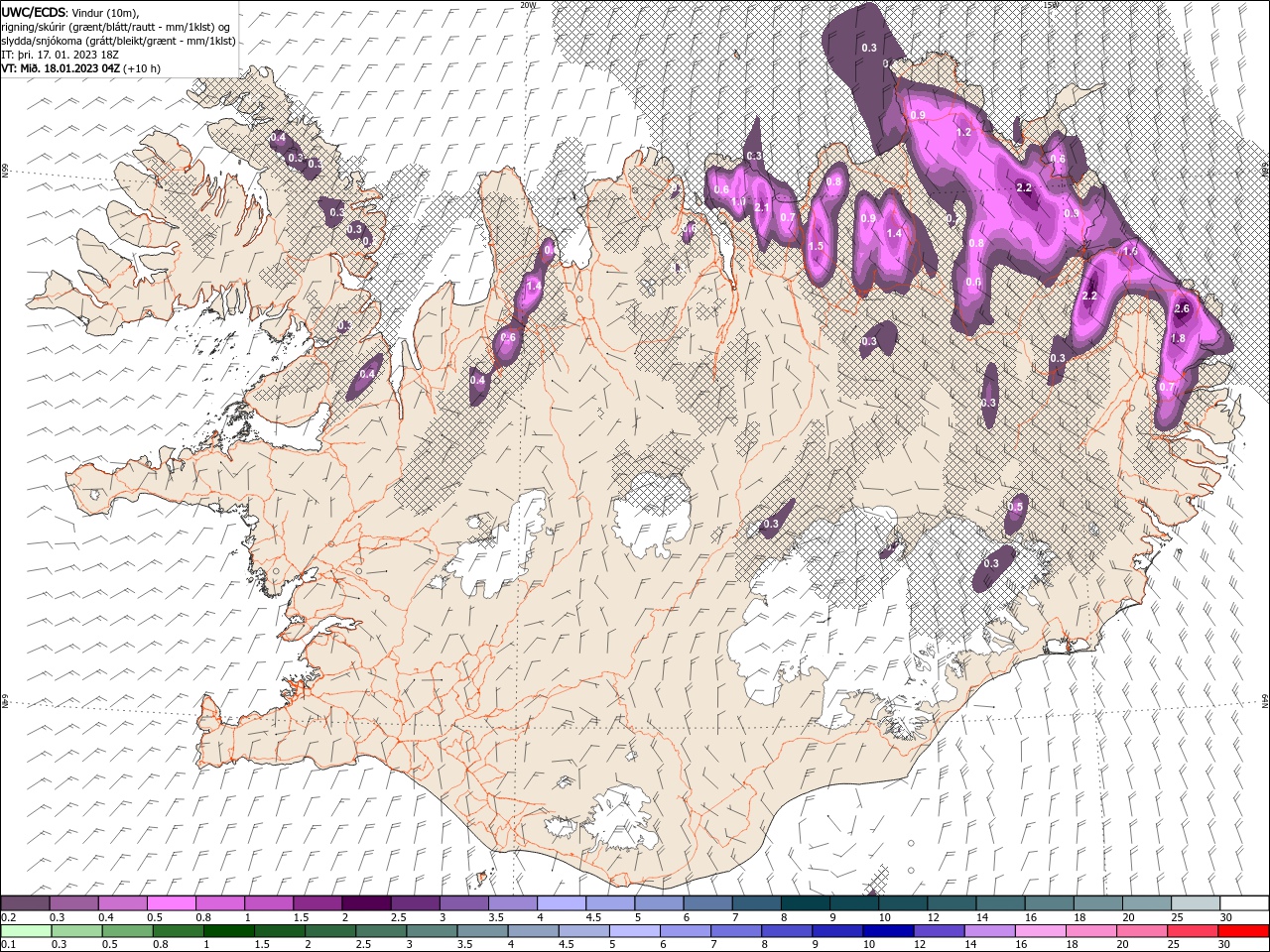The height and width of the screenshot is (952, 1270).
Task: Click the deep blue 10 legend swatch
Action: (887, 931)
